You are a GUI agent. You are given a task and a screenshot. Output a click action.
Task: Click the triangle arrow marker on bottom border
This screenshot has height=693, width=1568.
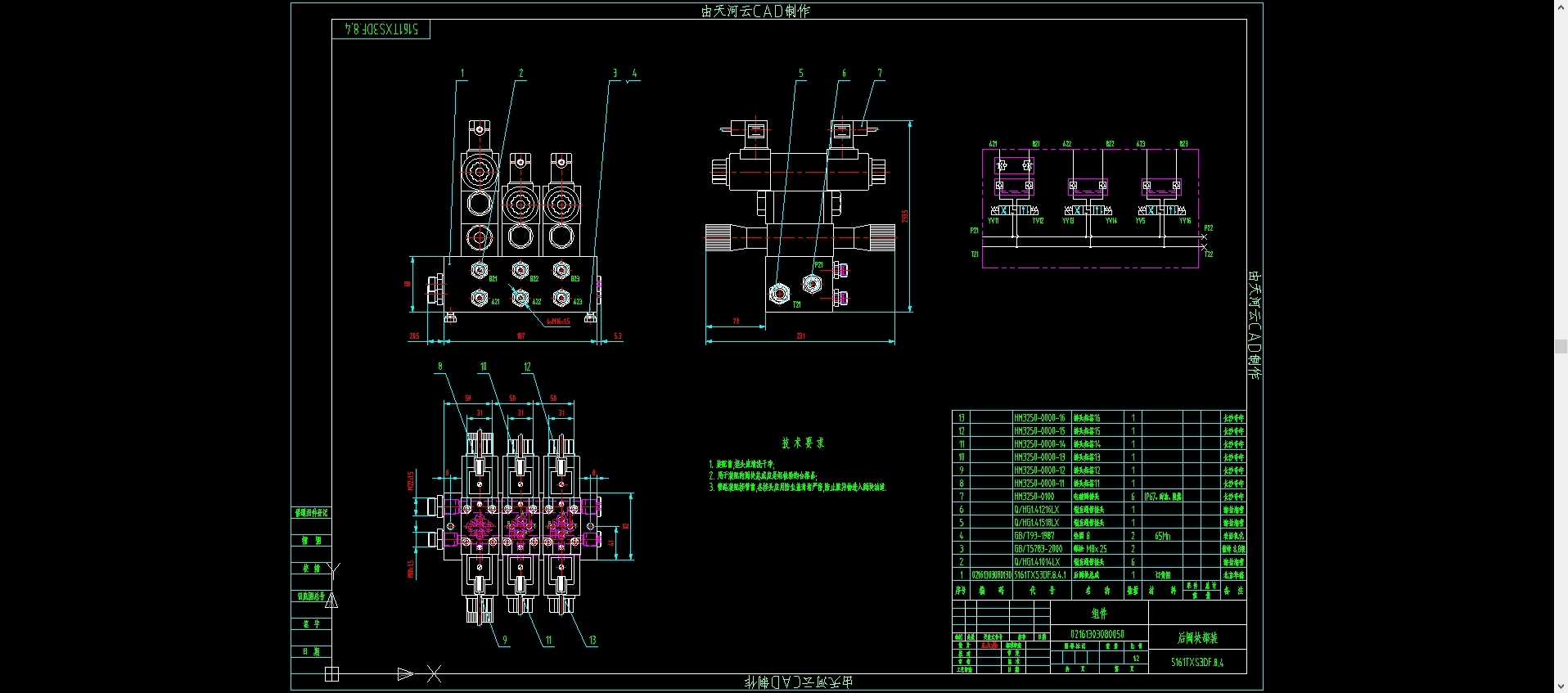coord(405,674)
